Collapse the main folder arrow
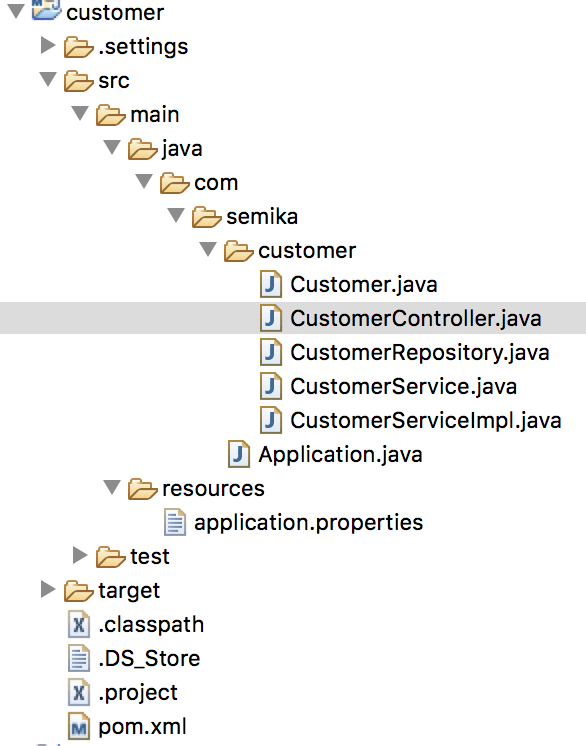This screenshot has height=746, width=586. (80, 113)
